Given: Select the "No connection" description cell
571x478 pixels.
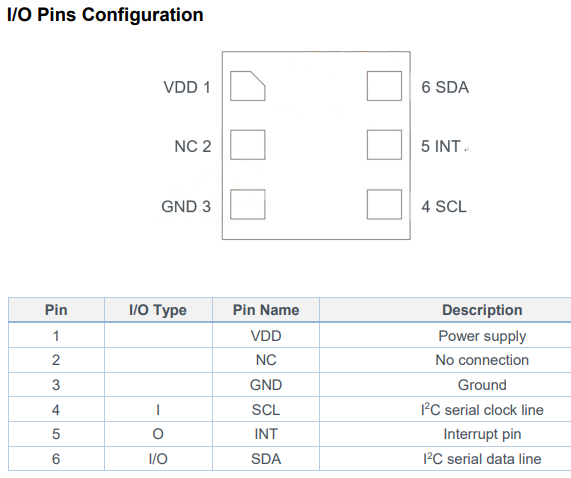Looking at the screenshot, I should (x=482, y=360).
